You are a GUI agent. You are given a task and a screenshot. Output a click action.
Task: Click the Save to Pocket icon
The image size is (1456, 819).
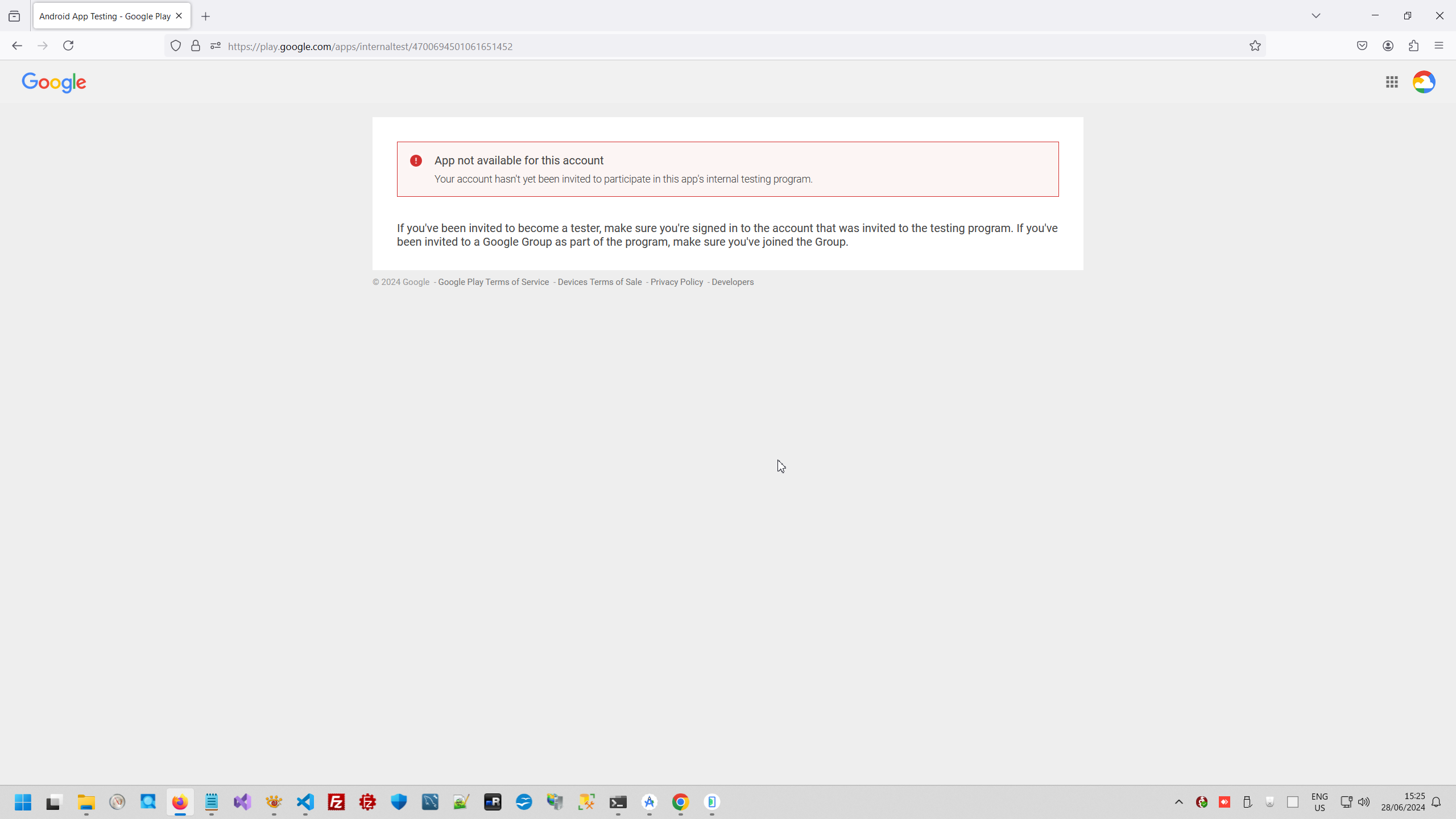[x=1362, y=46]
